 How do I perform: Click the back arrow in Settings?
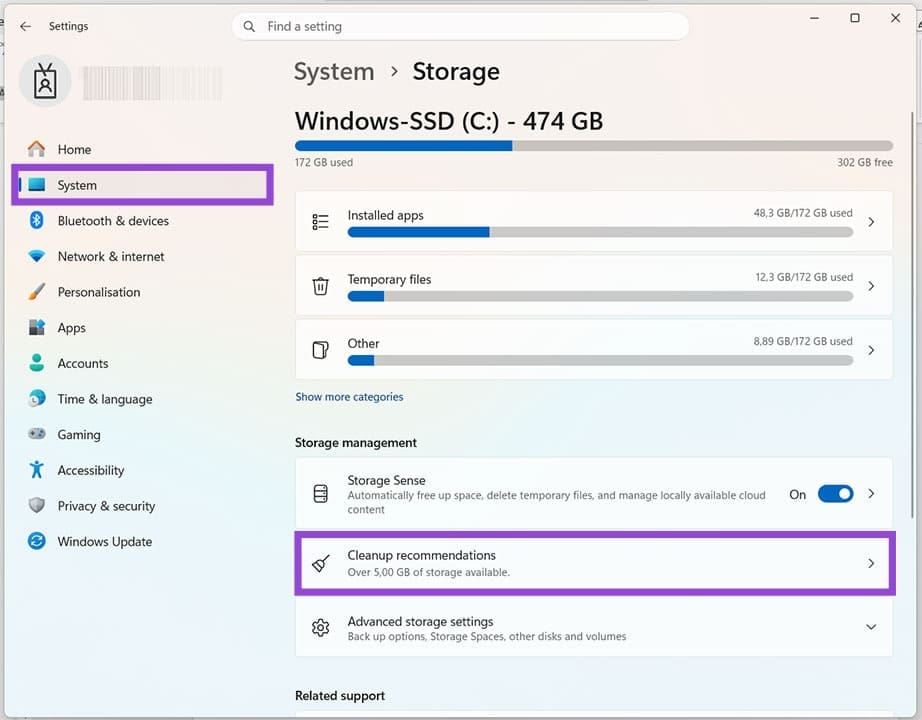point(26,26)
